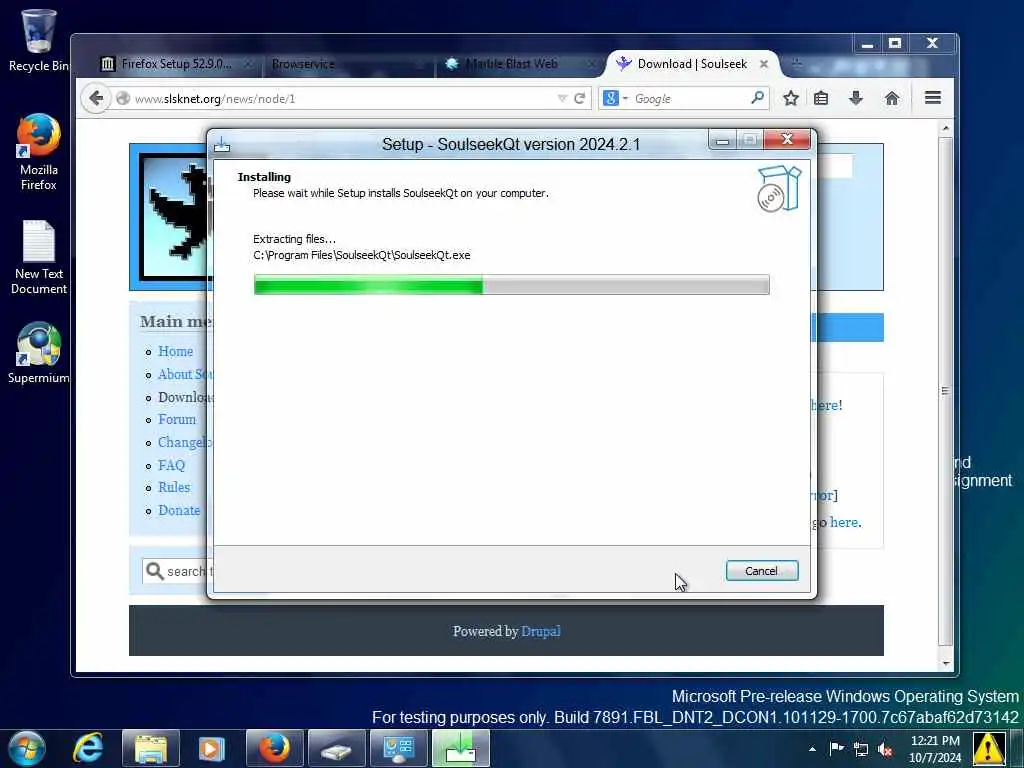
Task: Click the Drupal link in footer
Action: [541, 632]
